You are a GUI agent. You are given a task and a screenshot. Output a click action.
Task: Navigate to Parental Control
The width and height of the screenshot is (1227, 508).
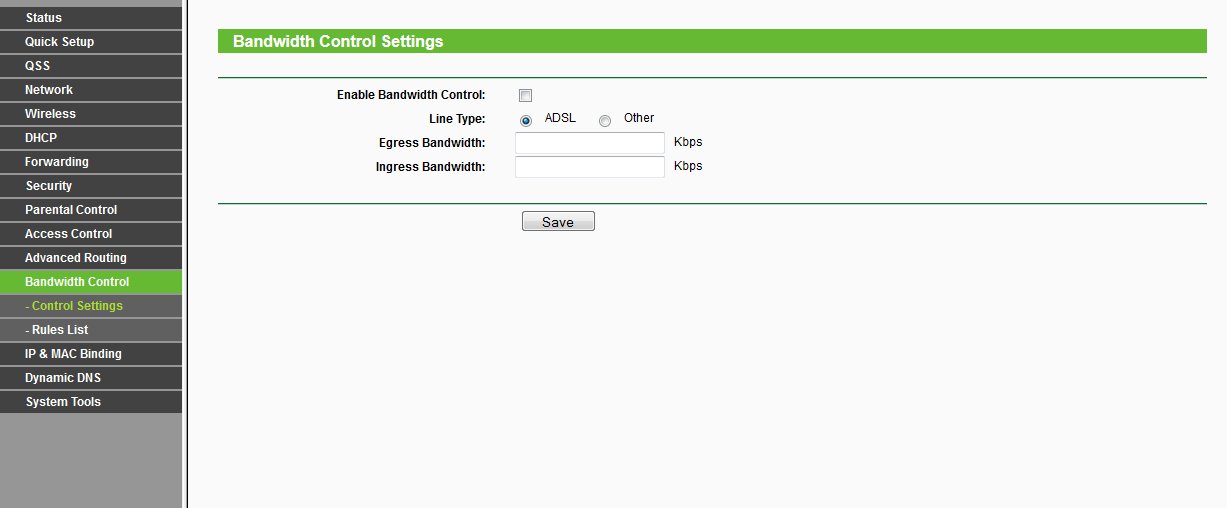71,210
